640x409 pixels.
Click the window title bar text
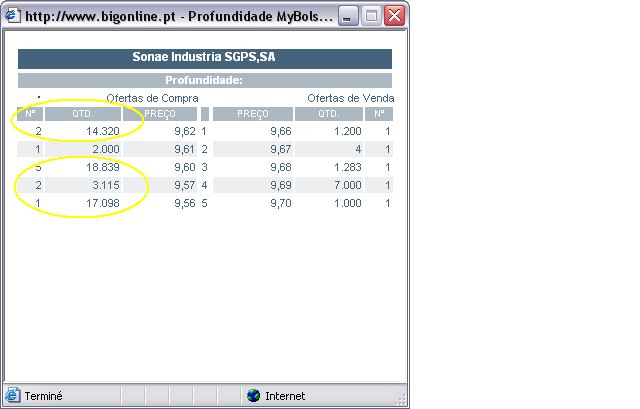(179, 16)
